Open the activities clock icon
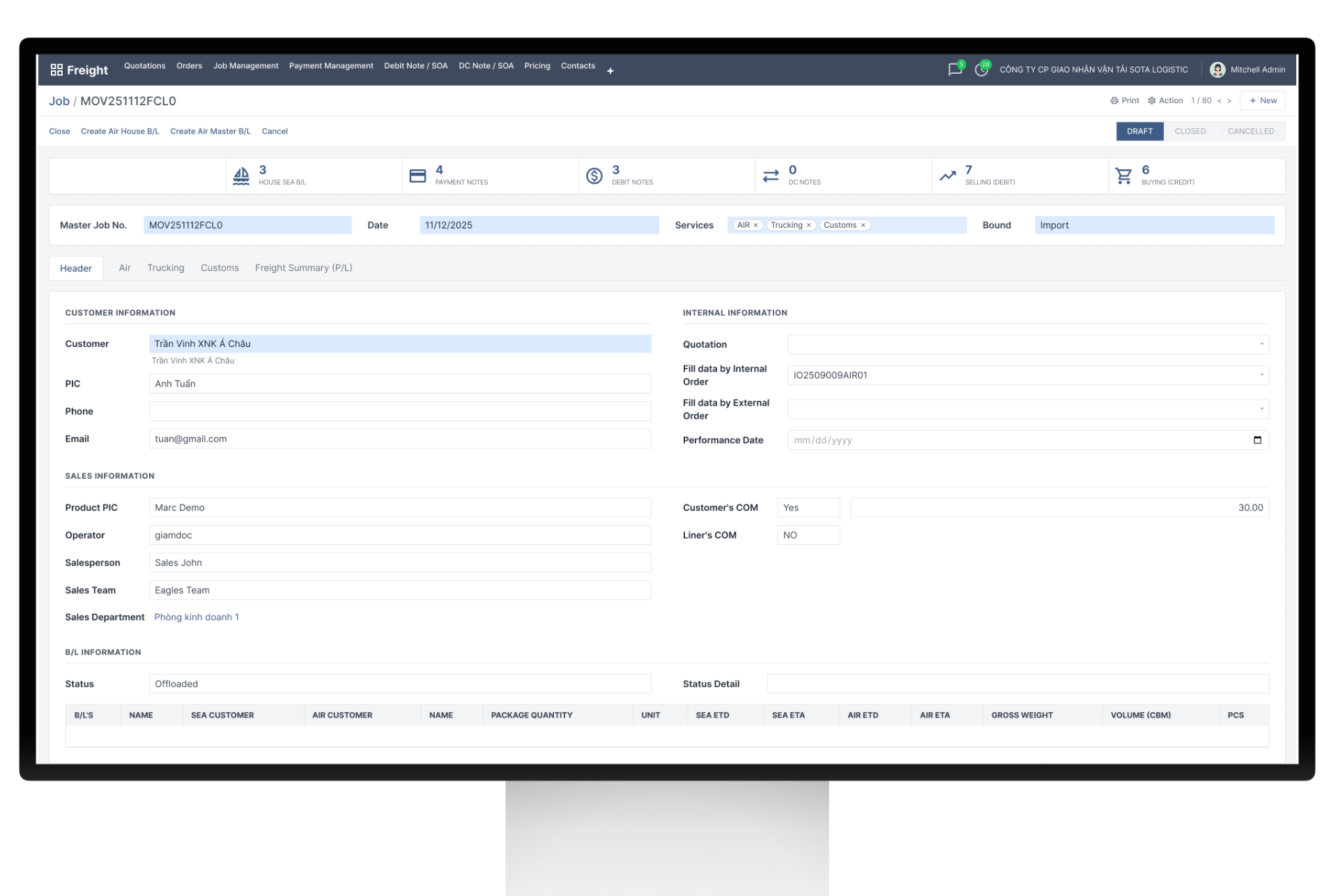The height and width of the screenshot is (896, 1338). tap(981, 70)
